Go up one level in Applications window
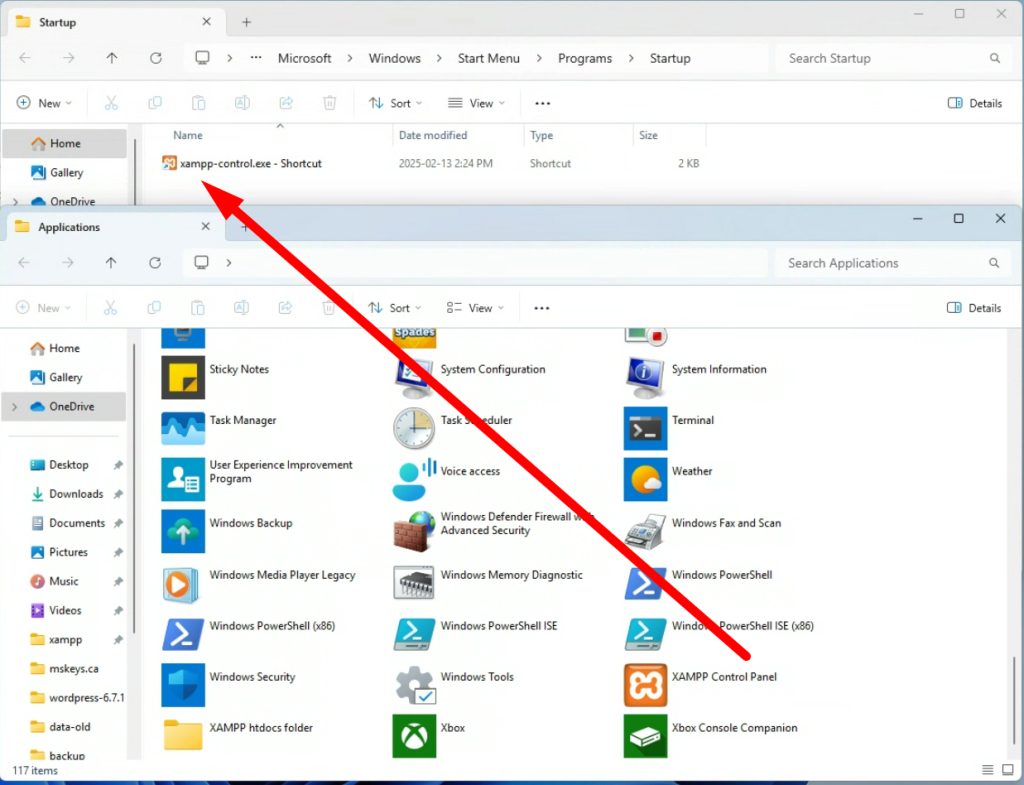 coord(111,263)
